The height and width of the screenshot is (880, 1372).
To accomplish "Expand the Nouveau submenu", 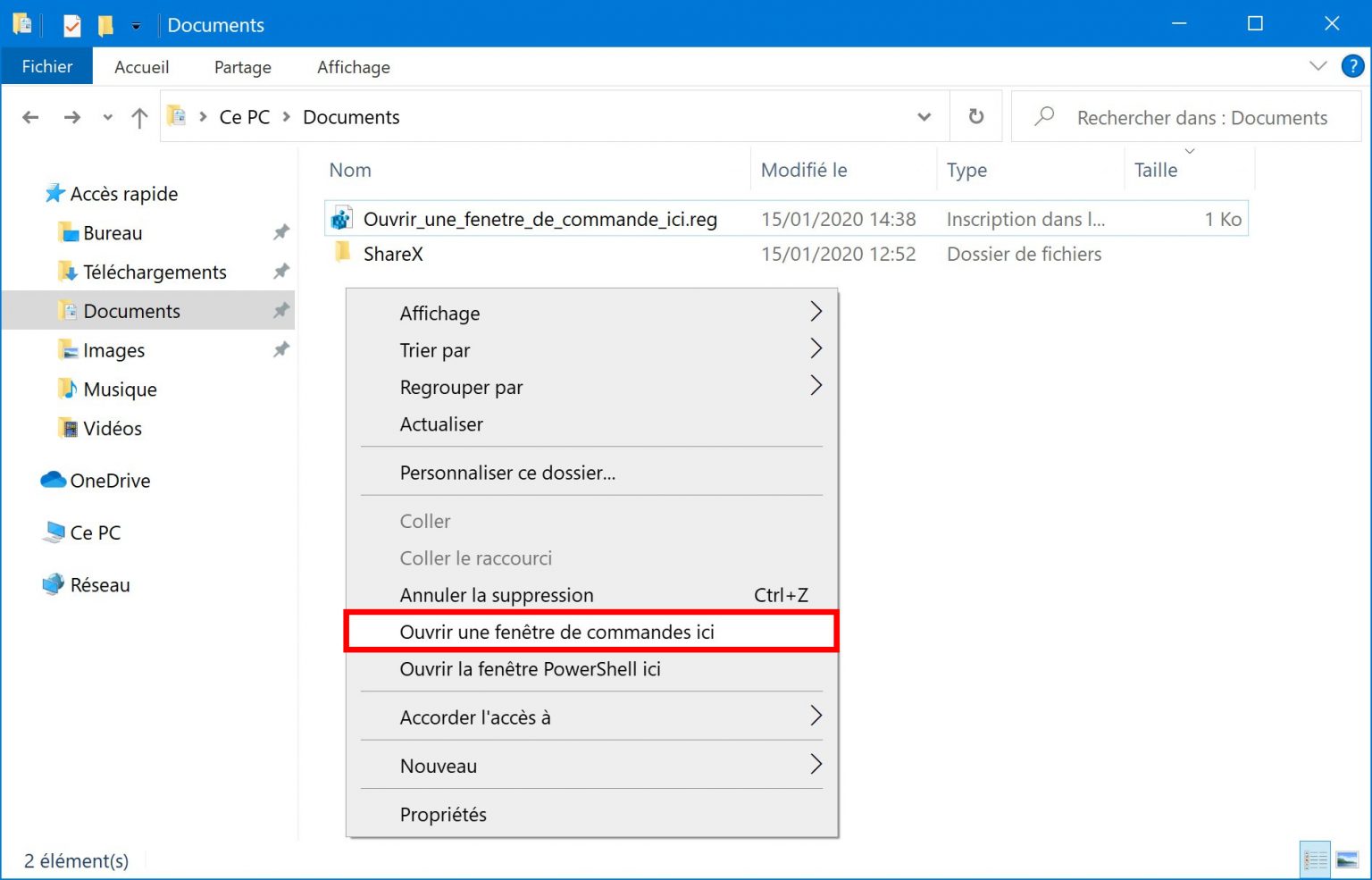I will click(815, 765).
